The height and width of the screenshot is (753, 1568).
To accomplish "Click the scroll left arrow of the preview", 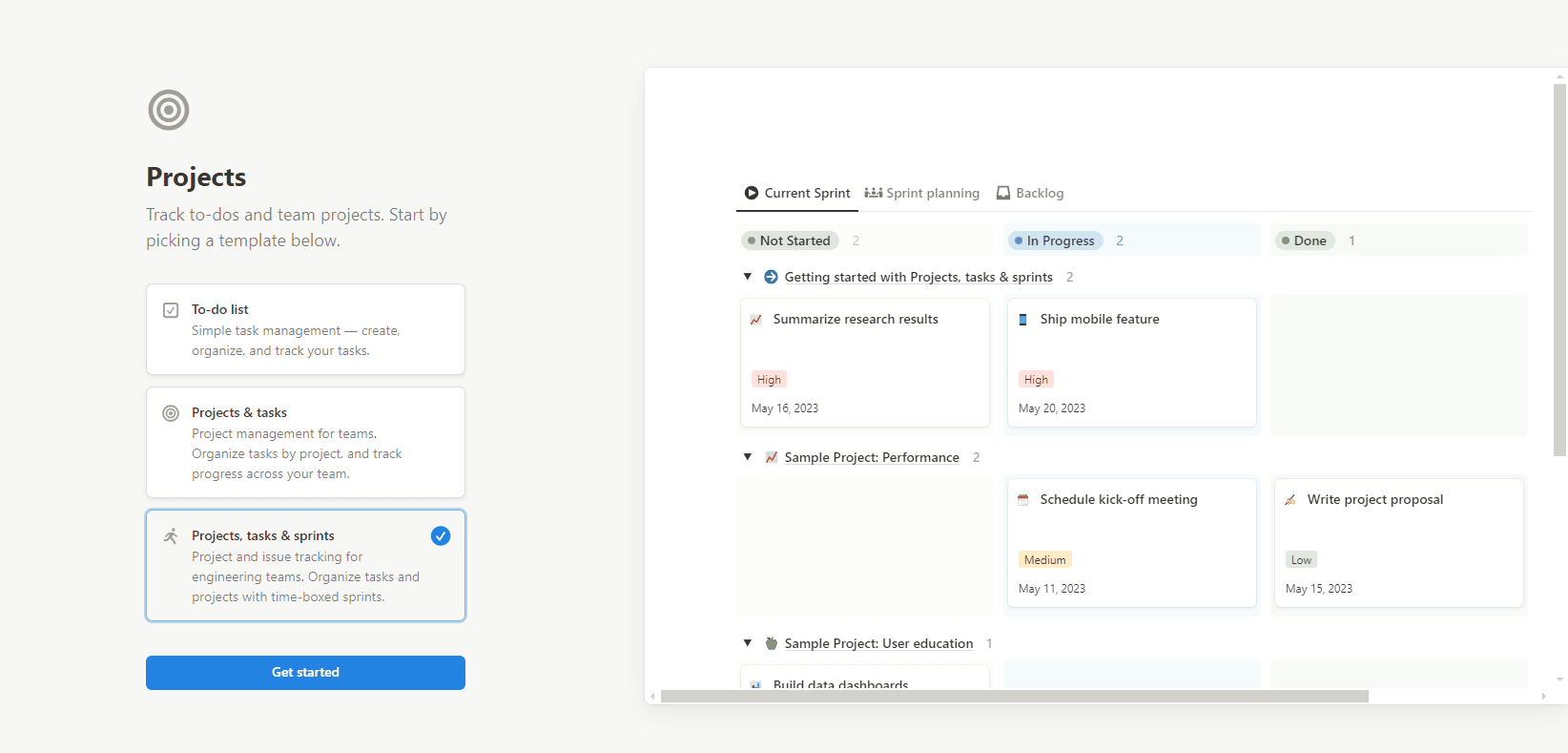I will pos(652,697).
